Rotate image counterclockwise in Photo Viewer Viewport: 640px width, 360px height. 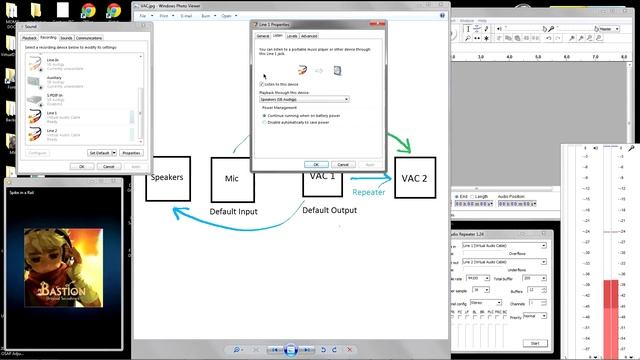(x=323, y=350)
